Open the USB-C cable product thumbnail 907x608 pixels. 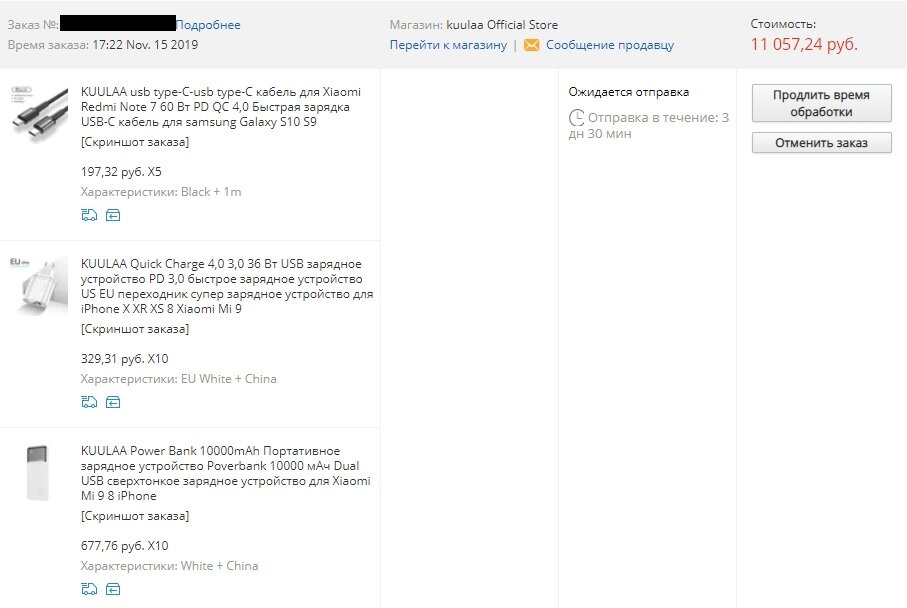pos(39,113)
